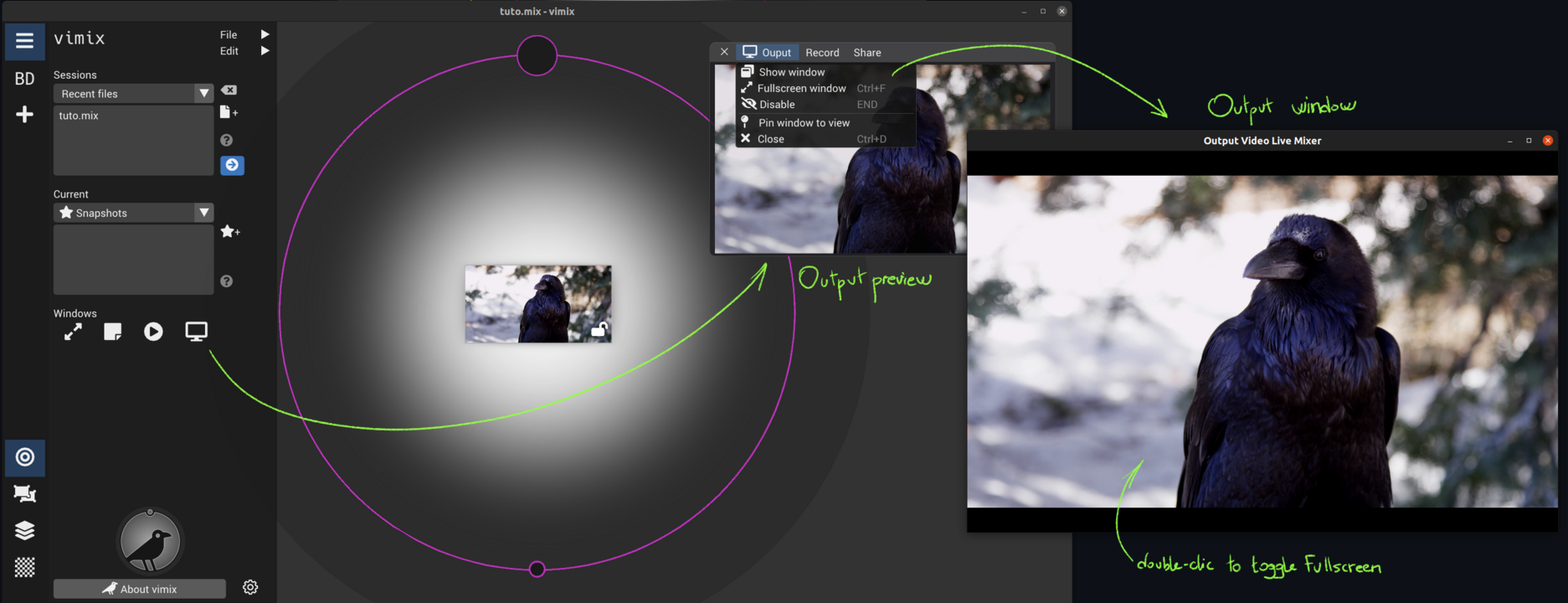Select the raven source thumbnail in mixing circle
The image size is (1568, 603).
tap(537, 303)
